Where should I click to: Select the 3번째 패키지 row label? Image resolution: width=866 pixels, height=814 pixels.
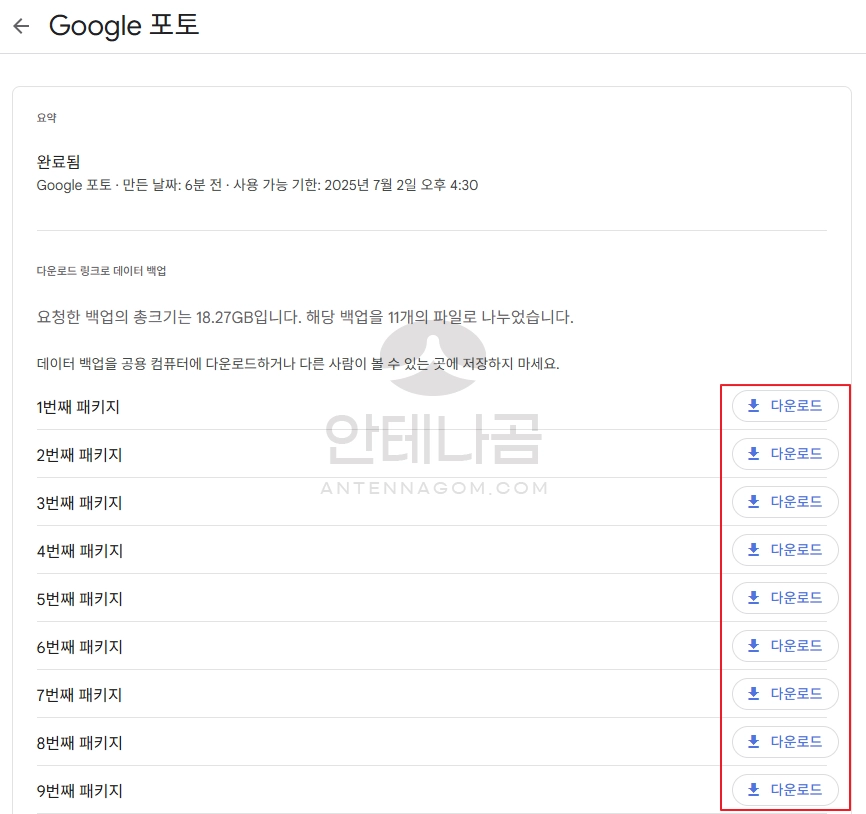[79, 503]
